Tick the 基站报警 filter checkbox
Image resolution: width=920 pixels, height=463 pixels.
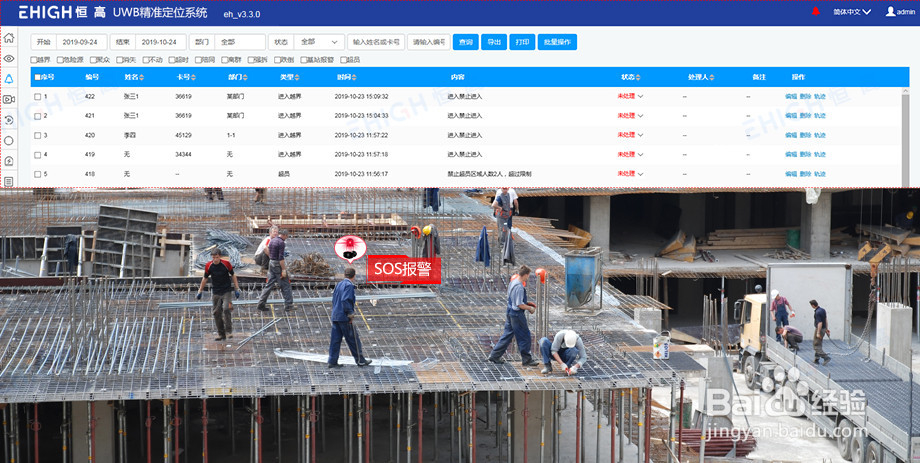[x=303, y=60]
